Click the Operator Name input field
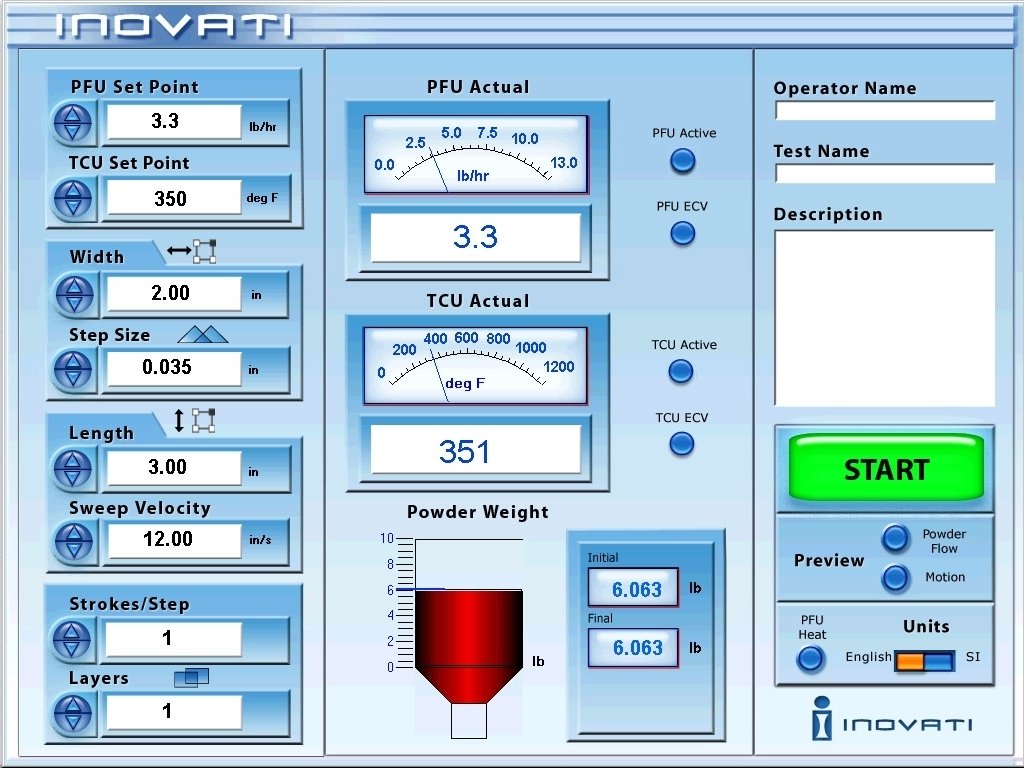Viewport: 1024px width, 768px height. [x=884, y=110]
